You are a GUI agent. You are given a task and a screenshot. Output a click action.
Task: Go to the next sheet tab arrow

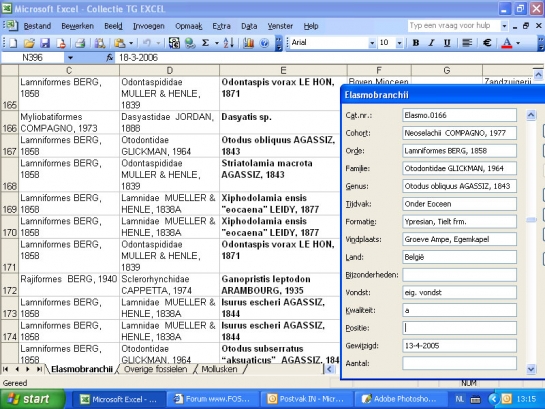[28, 369]
